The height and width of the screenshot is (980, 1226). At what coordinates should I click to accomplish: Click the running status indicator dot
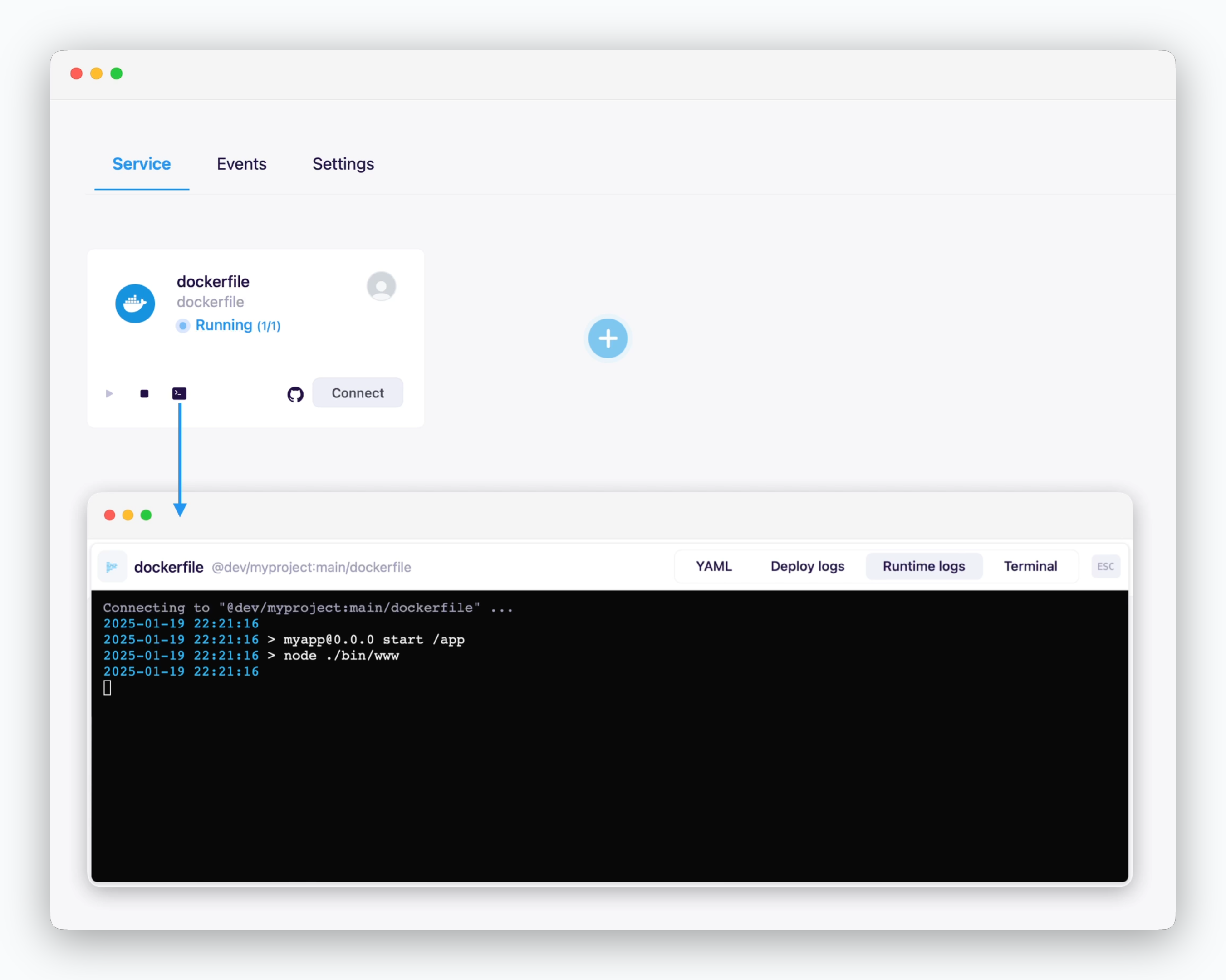point(182,326)
